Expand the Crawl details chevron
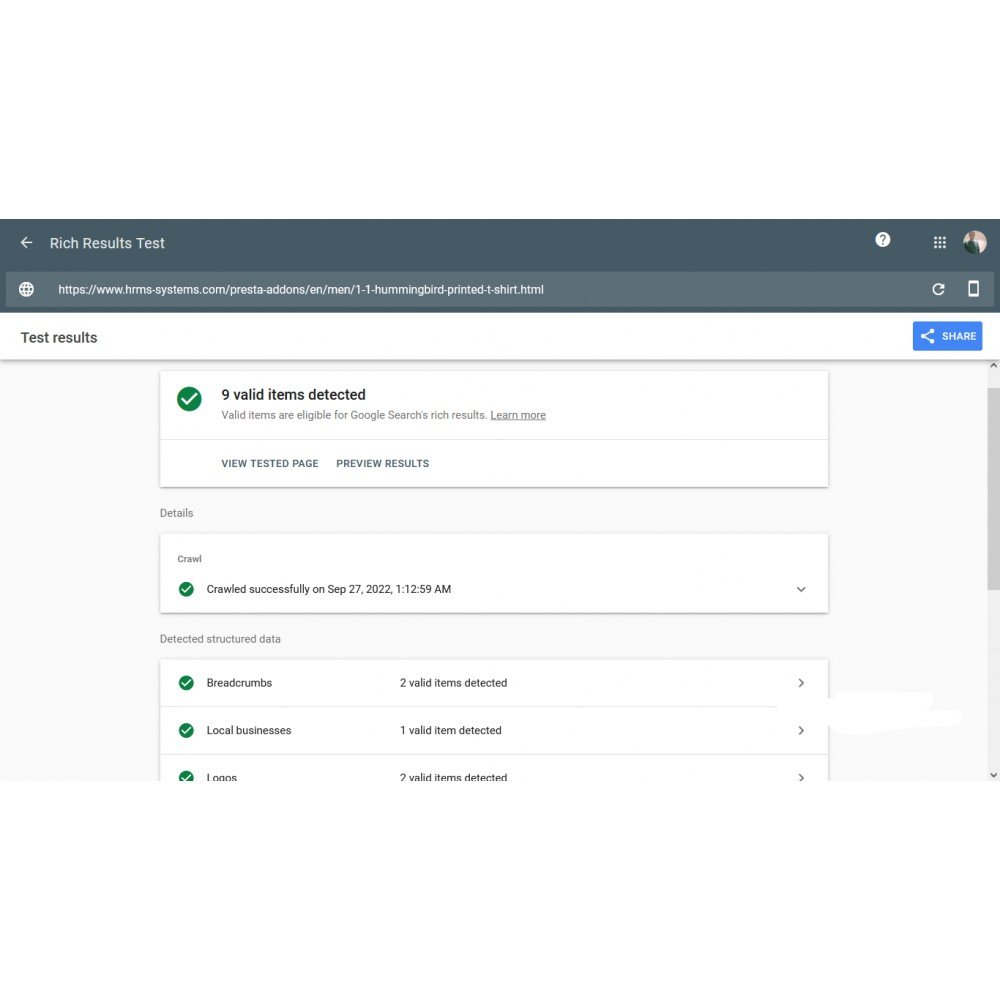 click(801, 589)
